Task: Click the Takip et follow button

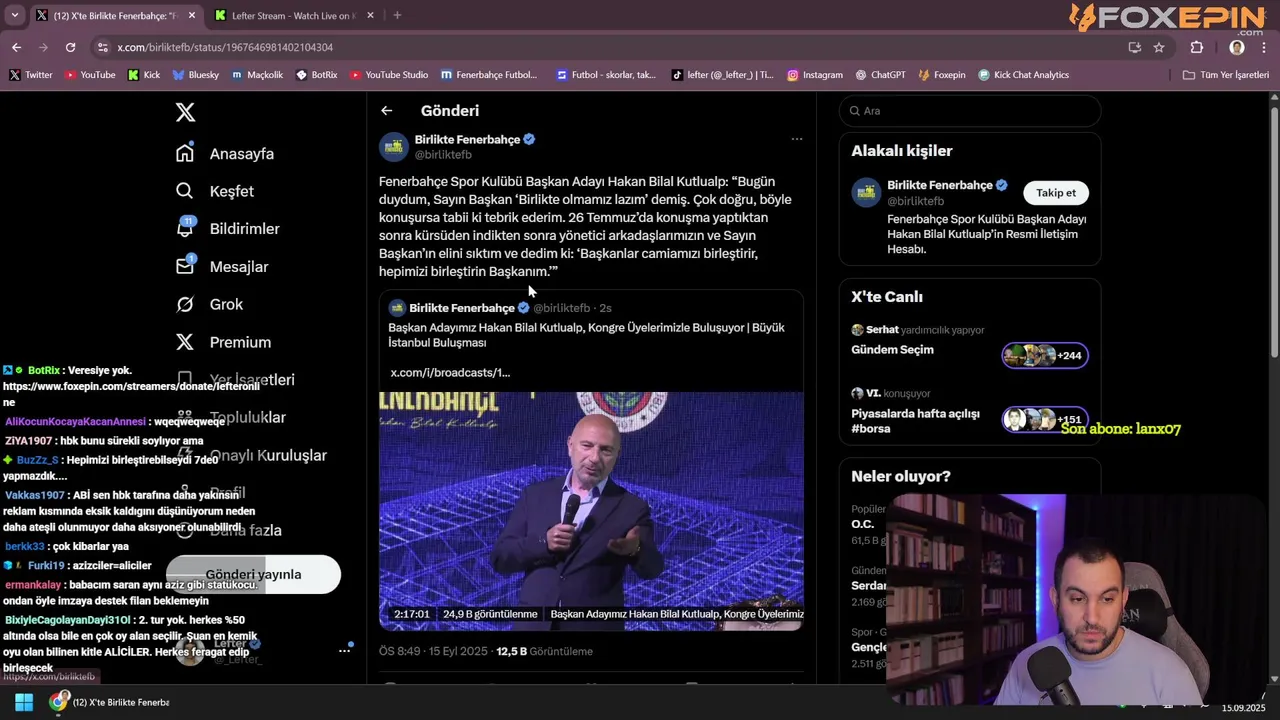Action: pos(1056,193)
